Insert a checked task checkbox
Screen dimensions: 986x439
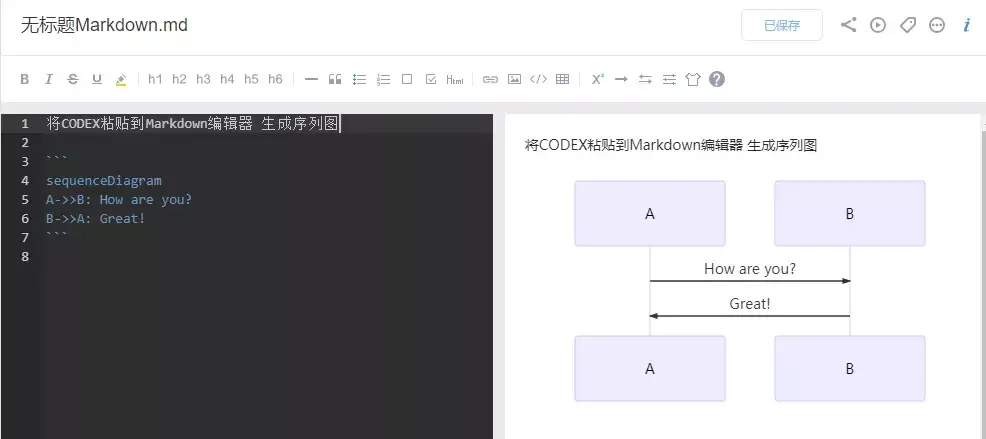(431, 79)
